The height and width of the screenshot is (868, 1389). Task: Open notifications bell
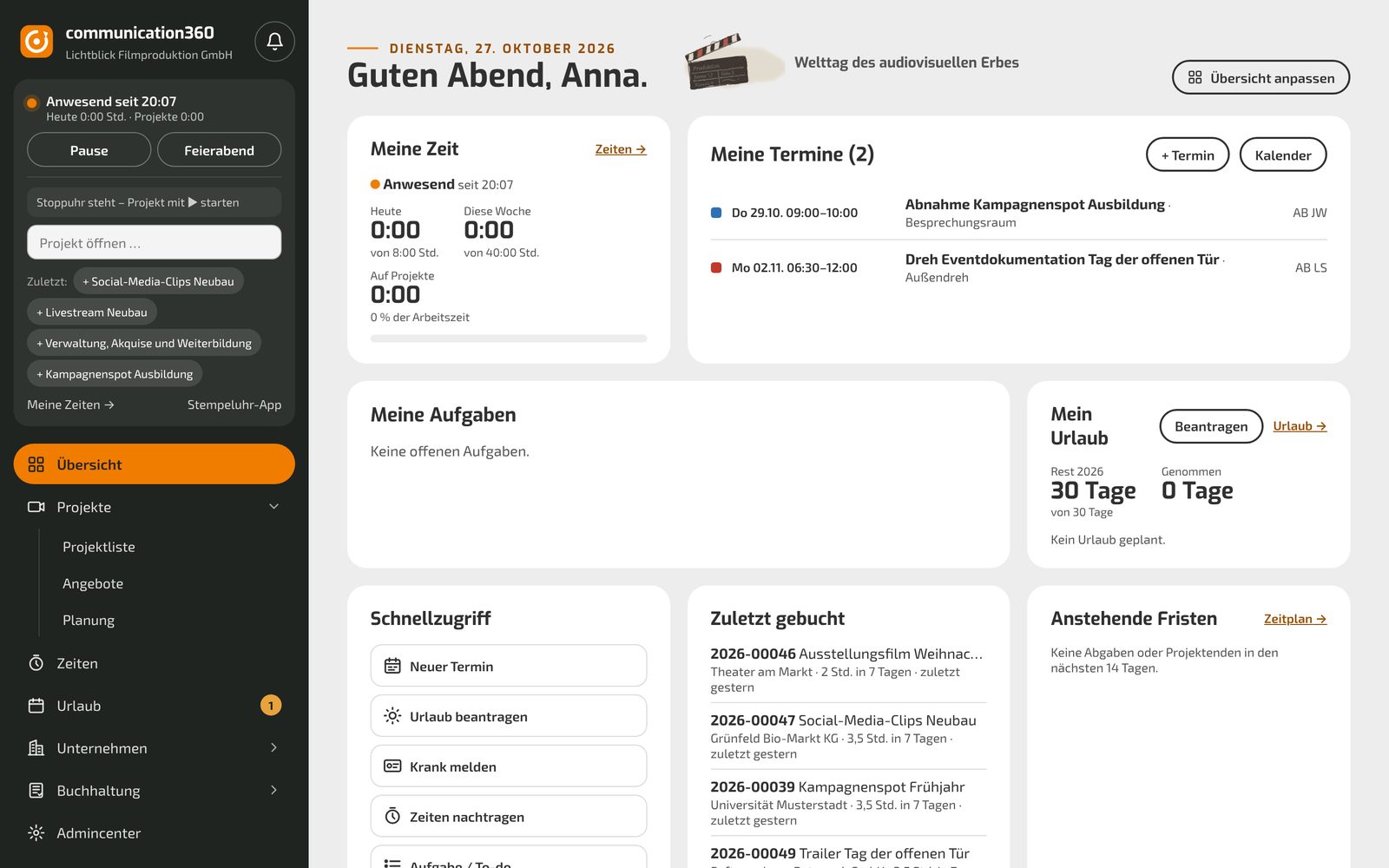274,41
